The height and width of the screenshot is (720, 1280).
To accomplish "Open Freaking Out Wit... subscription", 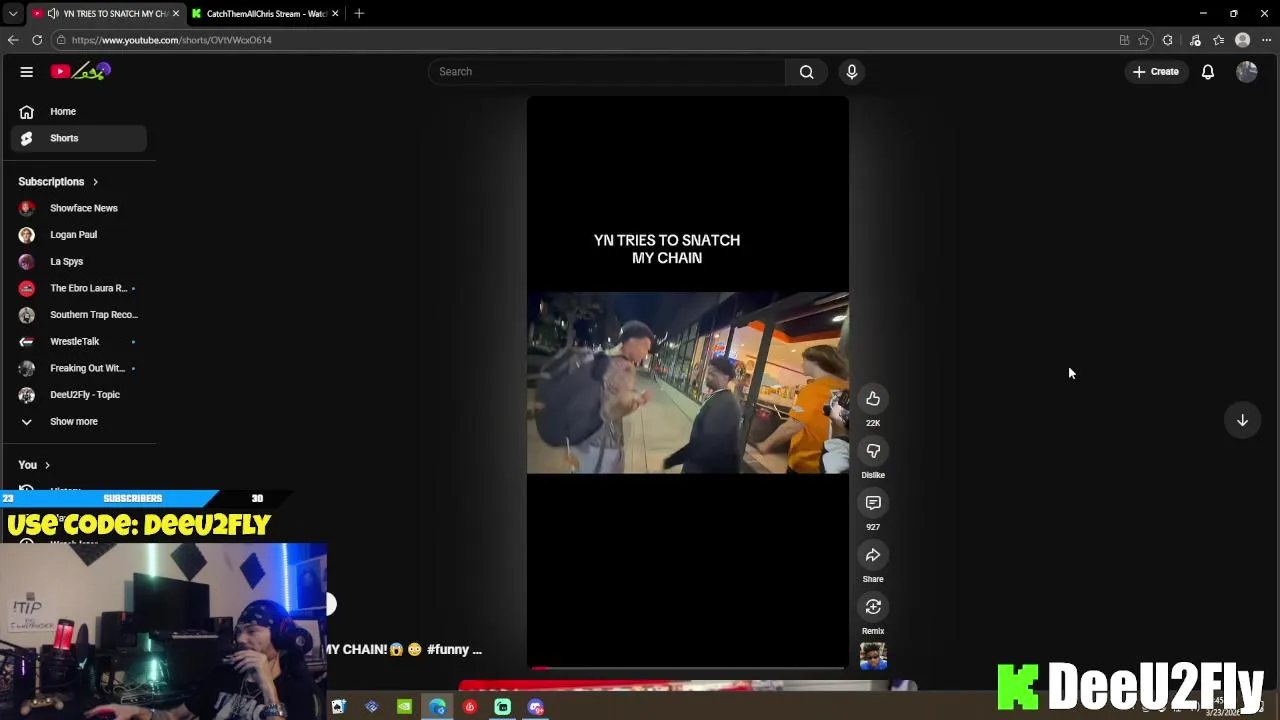I will coord(79,368).
